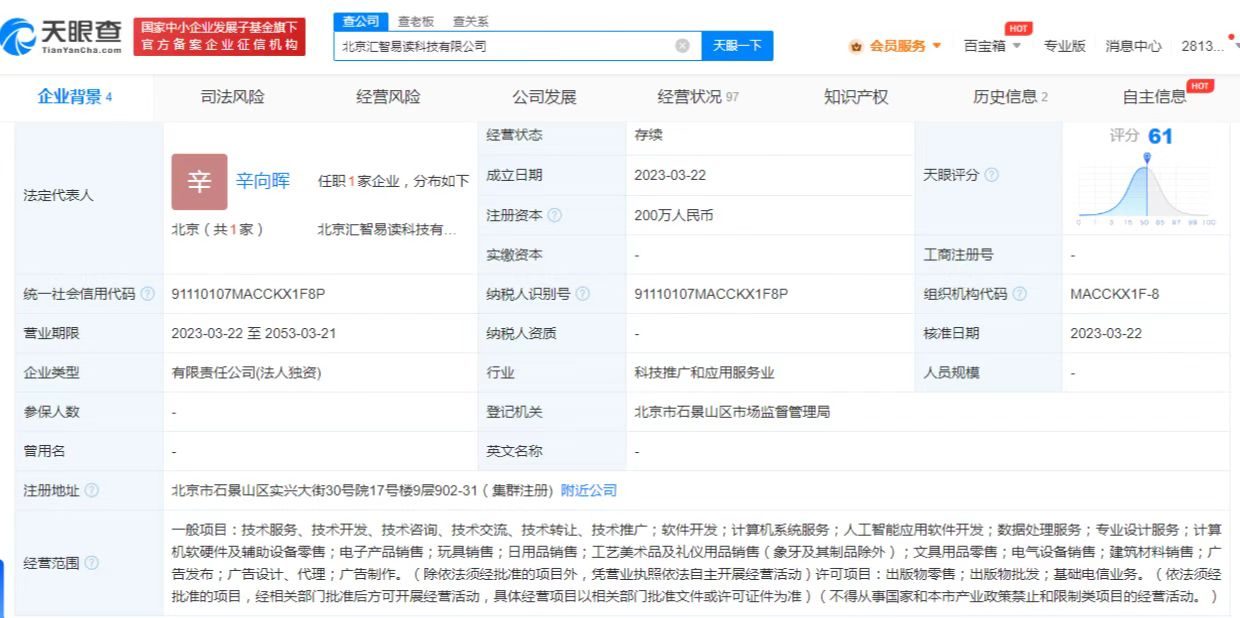Click the clear (X) icon in search box
Image resolution: width=1240 pixels, height=618 pixels.
(683, 44)
